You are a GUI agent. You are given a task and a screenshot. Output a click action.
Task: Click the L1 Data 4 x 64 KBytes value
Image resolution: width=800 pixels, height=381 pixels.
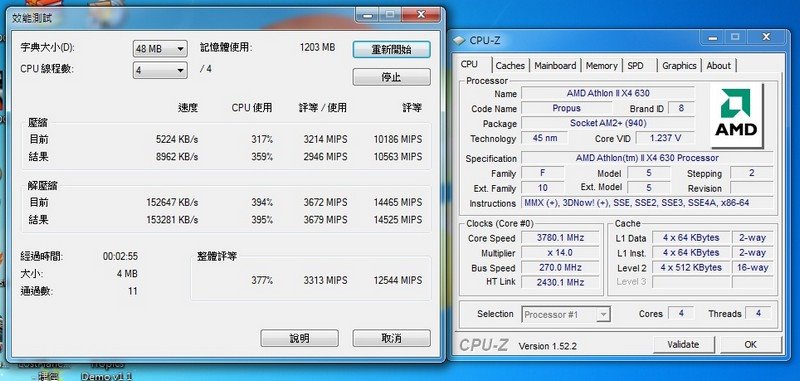pyautogui.click(x=691, y=238)
